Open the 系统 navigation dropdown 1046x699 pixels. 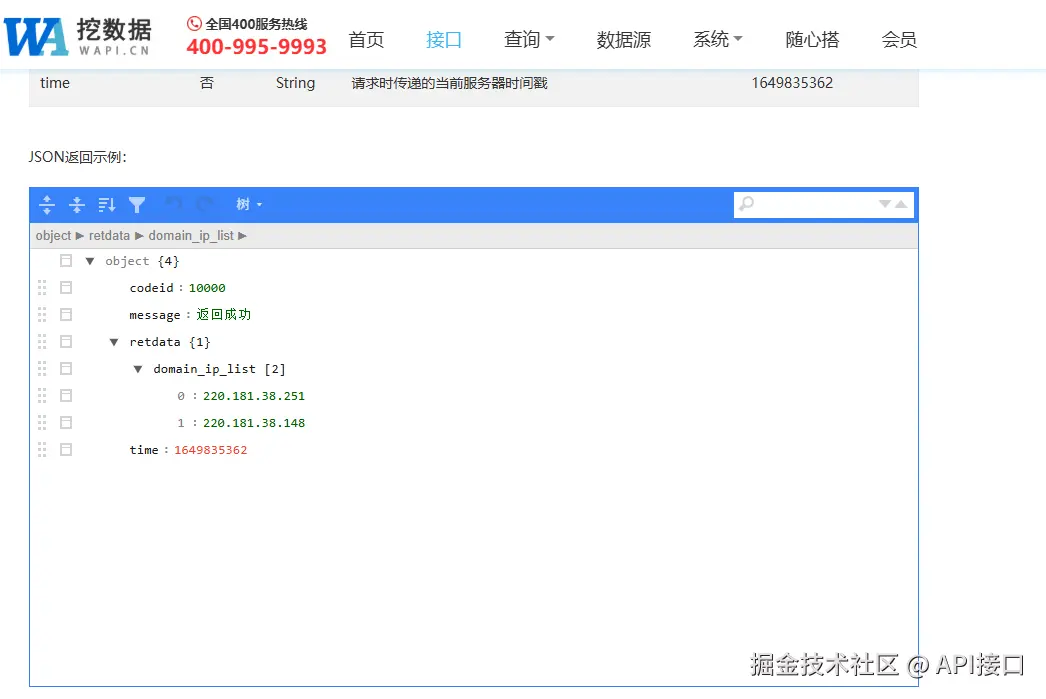pyautogui.click(x=718, y=39)
